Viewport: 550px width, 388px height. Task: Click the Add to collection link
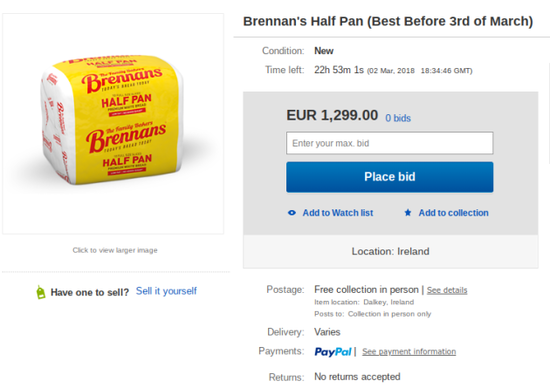[x=453, y=213]
